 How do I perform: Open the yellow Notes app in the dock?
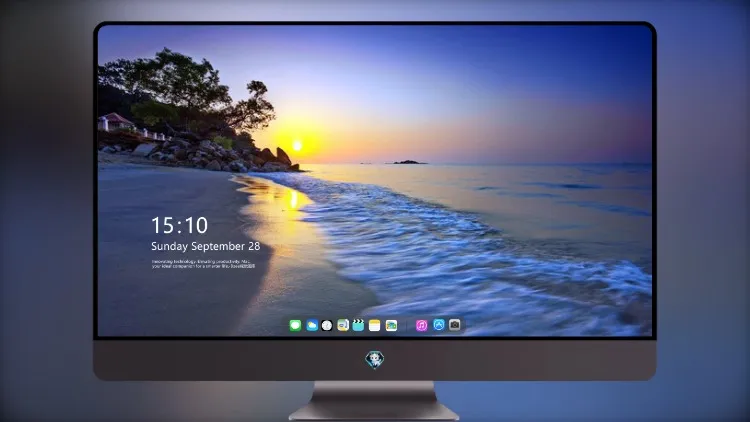coord(375,325)
